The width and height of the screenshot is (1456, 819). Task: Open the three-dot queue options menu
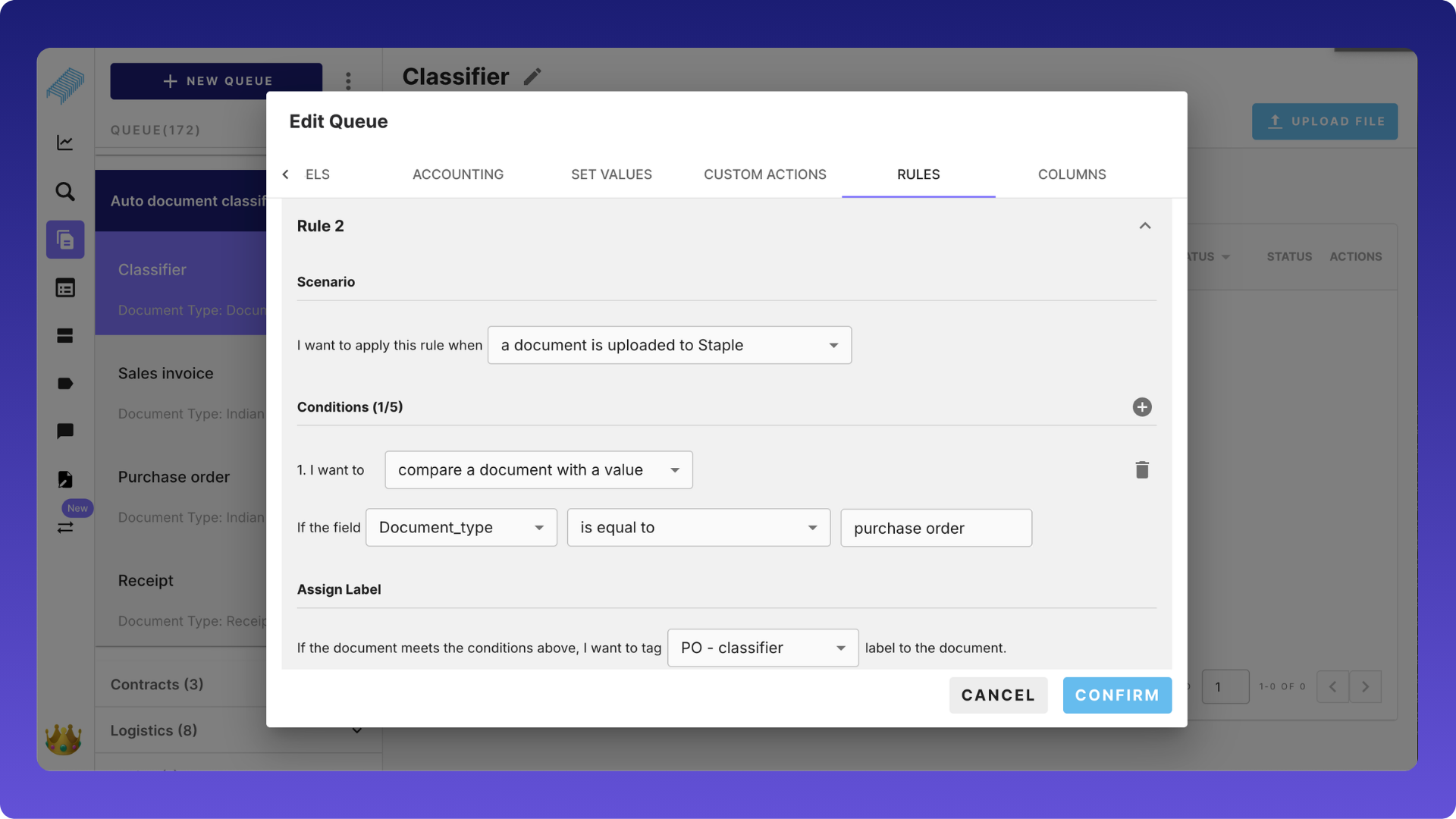[348, 80]
